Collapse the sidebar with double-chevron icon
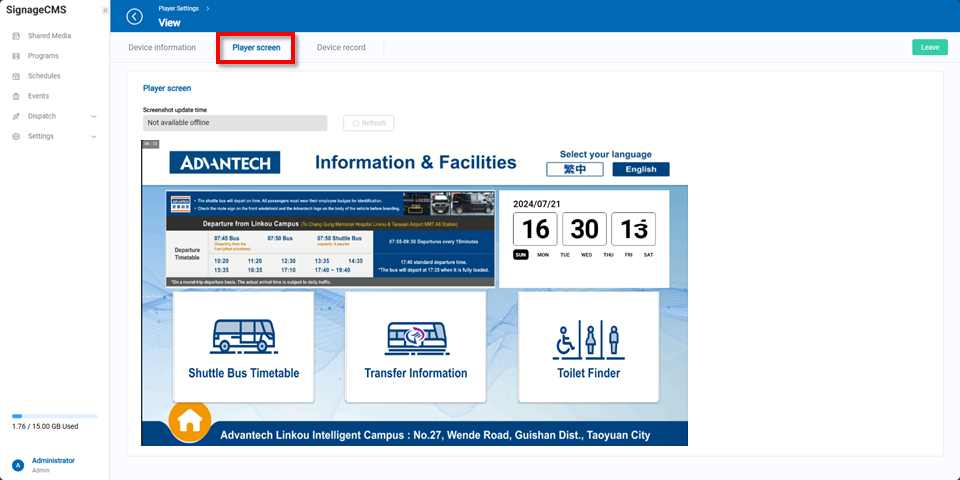Viewport: 960px width, 480px height. coord(106,10)
